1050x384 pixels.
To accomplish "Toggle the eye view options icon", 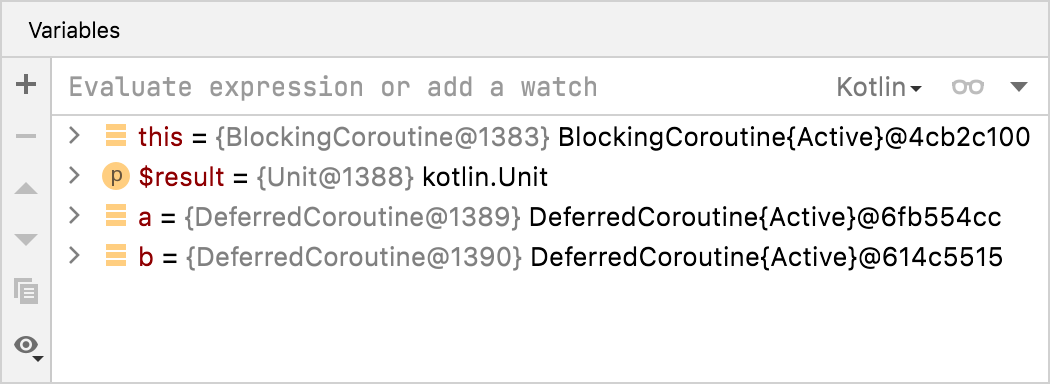I will tap(28, 347).
